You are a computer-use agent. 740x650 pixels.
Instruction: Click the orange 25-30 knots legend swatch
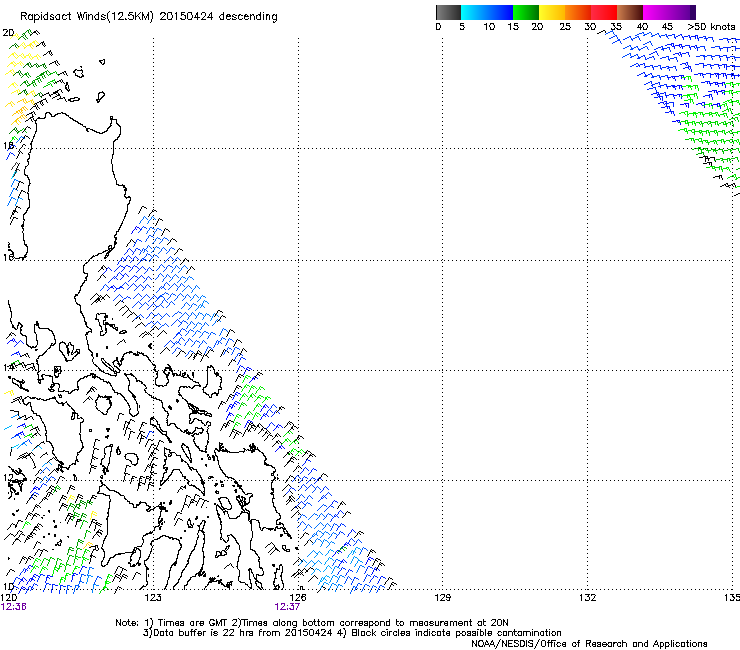(x=578, y=12)
